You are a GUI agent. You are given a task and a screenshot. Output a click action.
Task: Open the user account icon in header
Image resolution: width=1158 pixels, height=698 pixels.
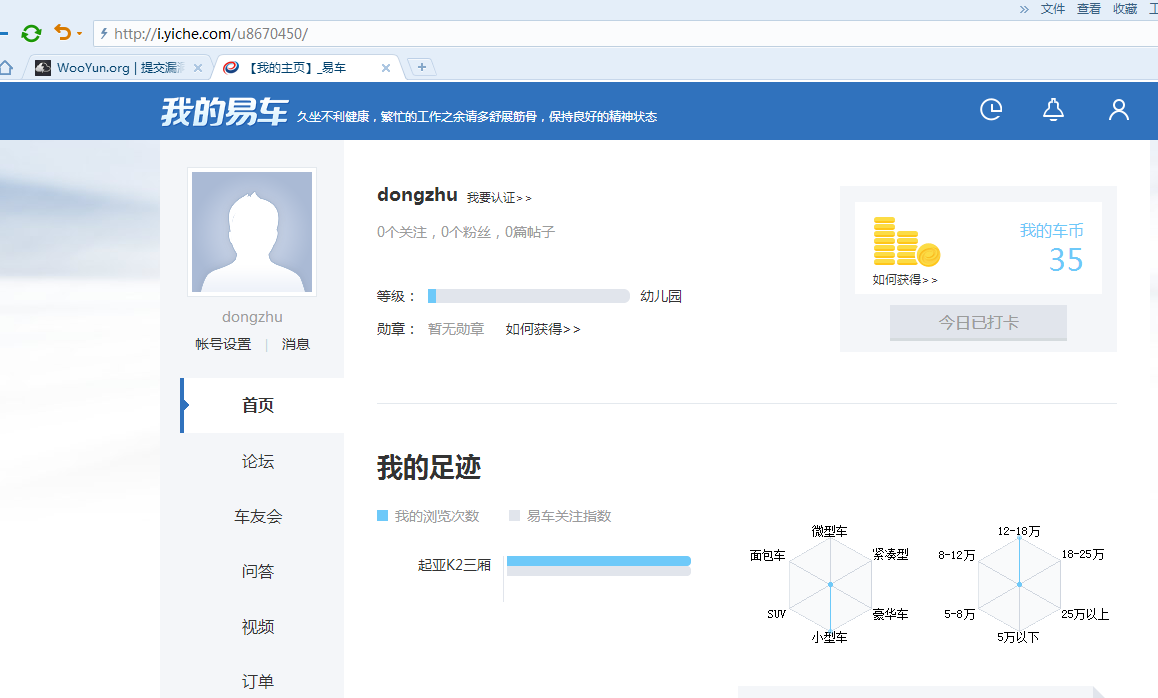click(1119, 109)
